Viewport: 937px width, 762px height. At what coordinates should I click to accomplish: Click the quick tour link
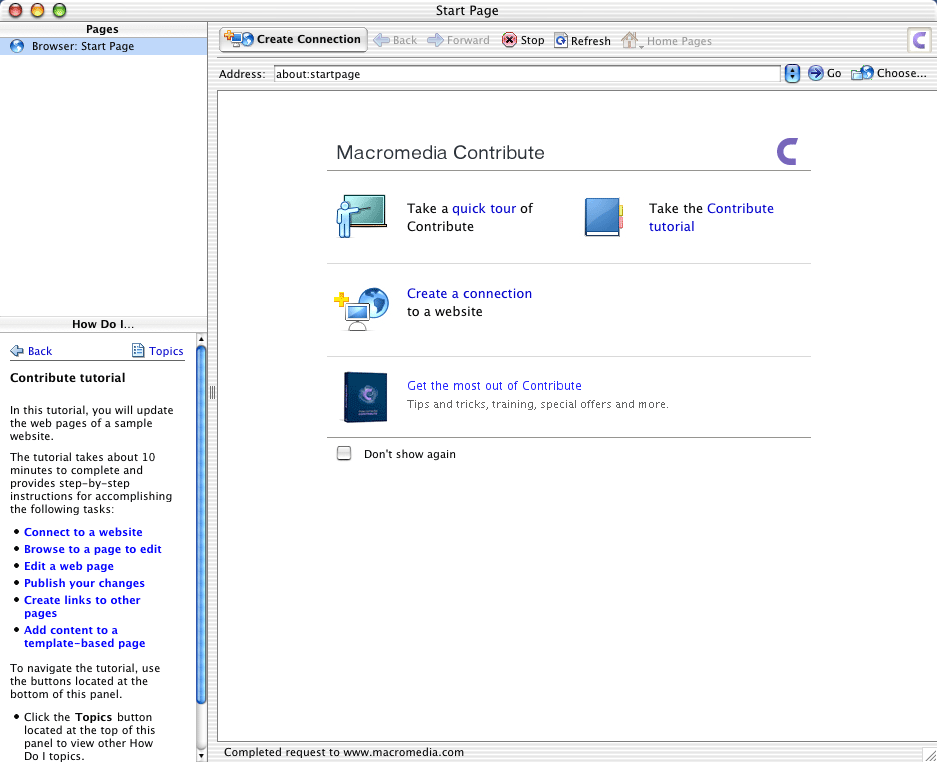pos(484,208)
